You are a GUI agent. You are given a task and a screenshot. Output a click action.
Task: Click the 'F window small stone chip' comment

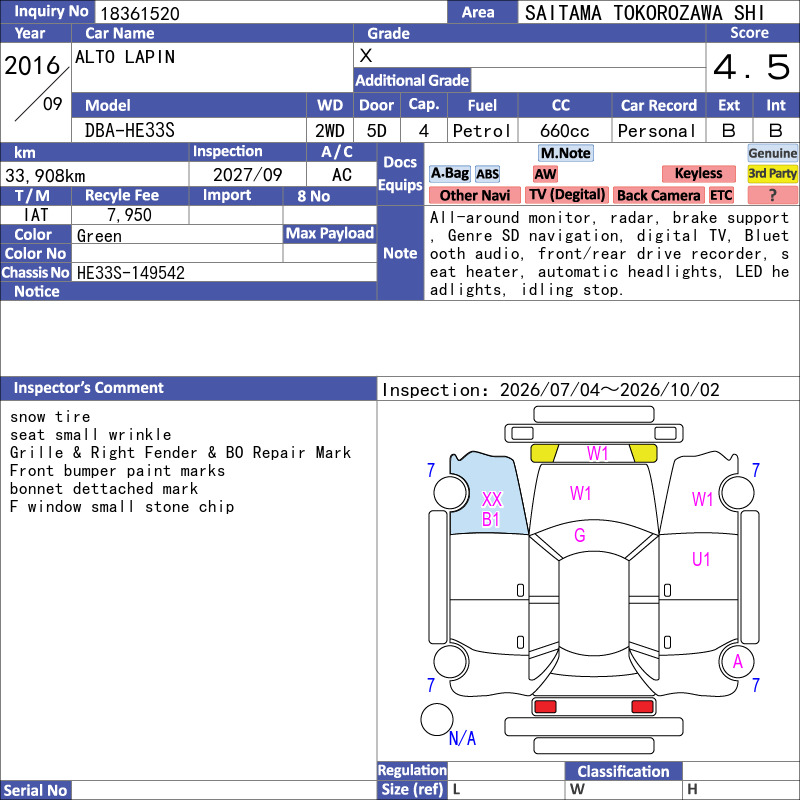click(122, 507)
